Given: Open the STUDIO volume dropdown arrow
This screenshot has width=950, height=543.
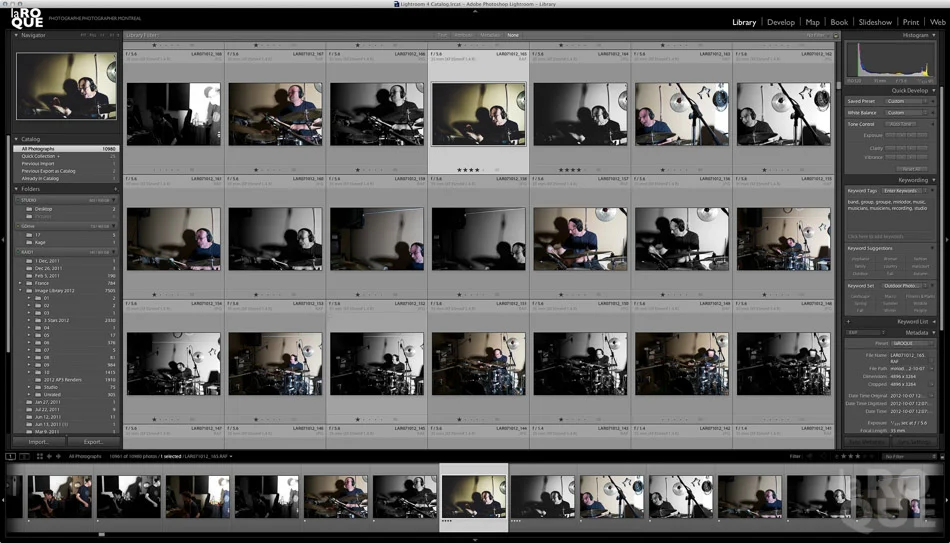Looking at the screenshot, I should point(115,200).
